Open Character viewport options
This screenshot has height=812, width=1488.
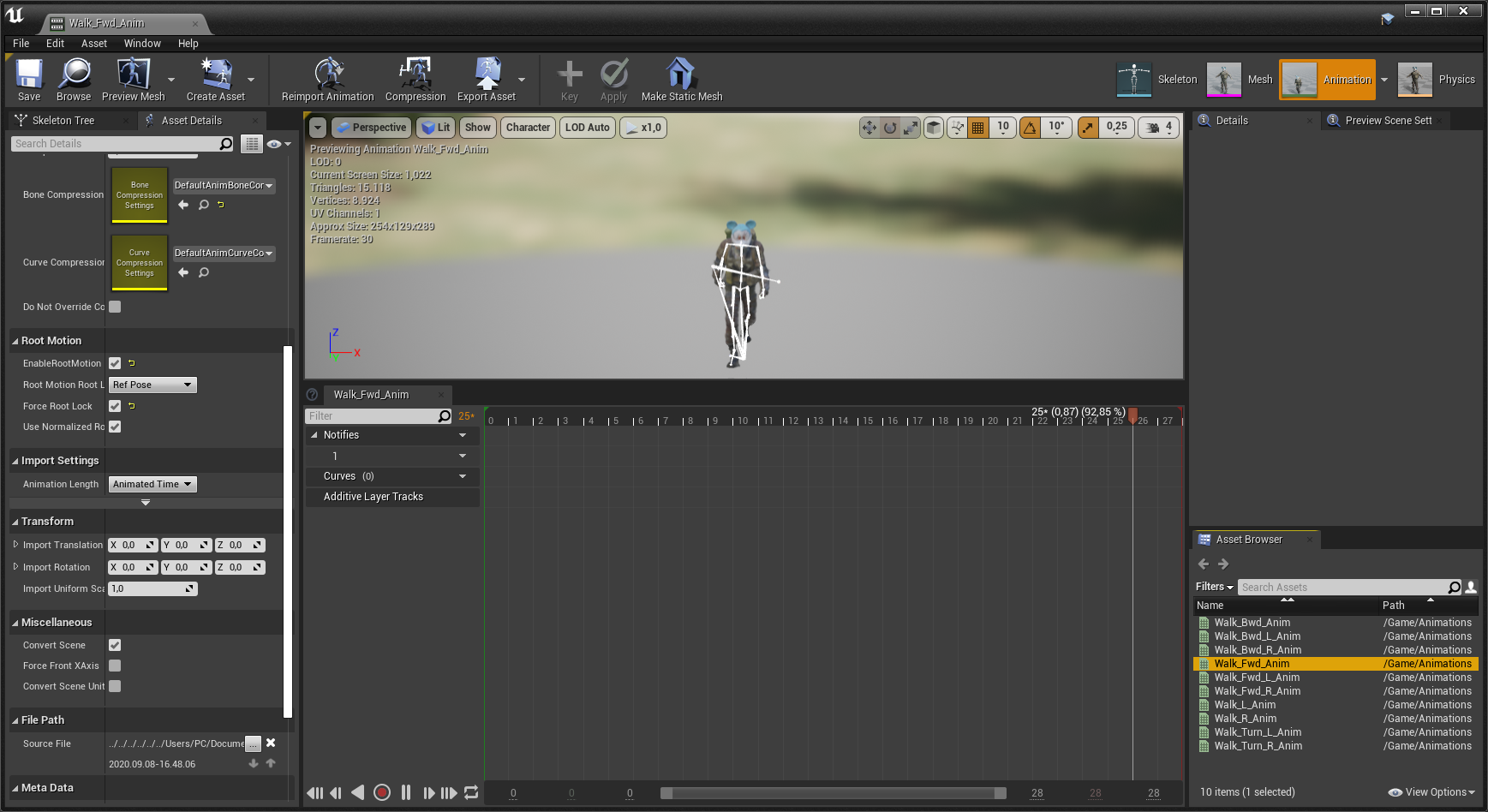(x=528, y=128)
